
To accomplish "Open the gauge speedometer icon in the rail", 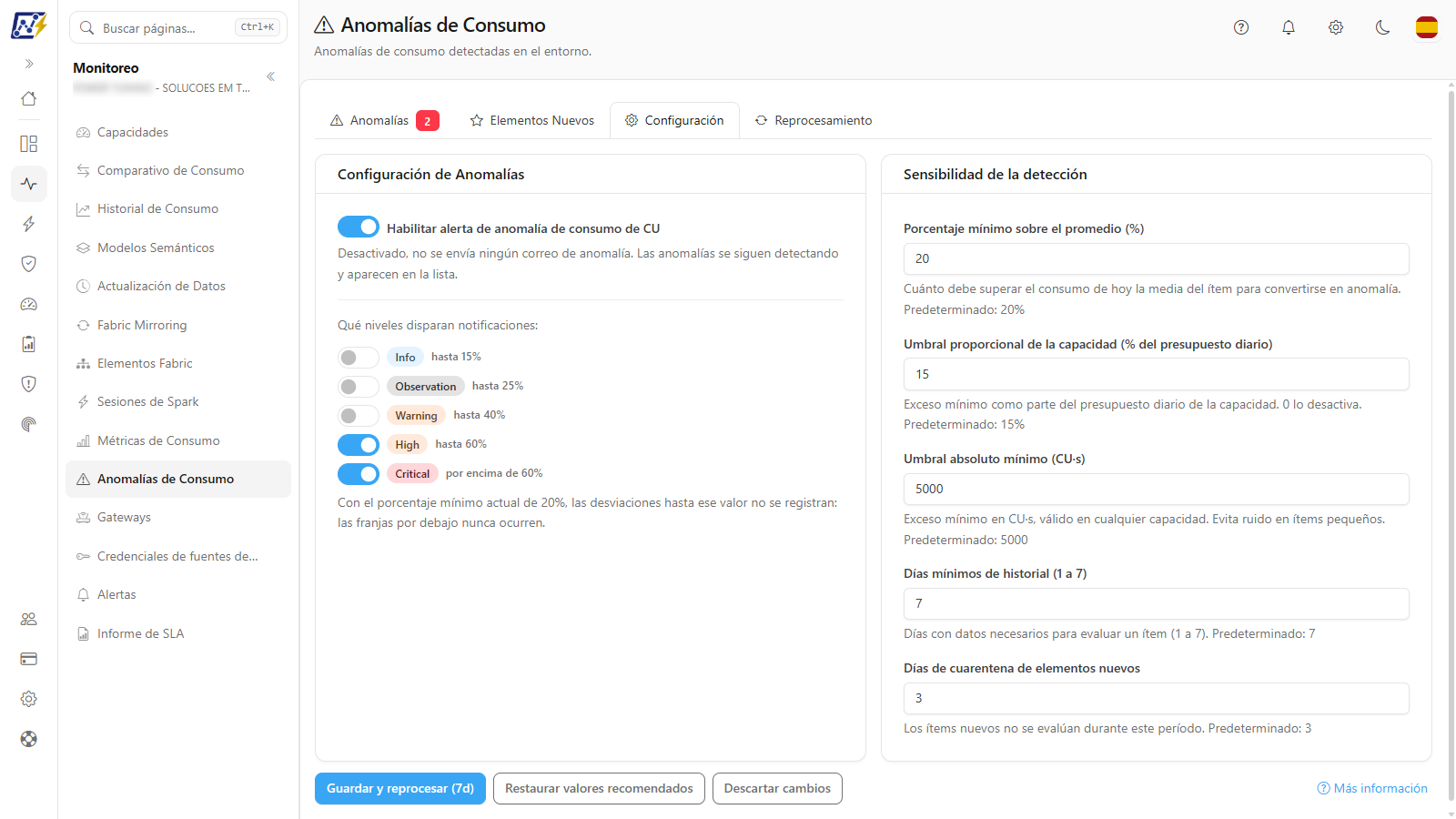I will (x=29, y=304).
